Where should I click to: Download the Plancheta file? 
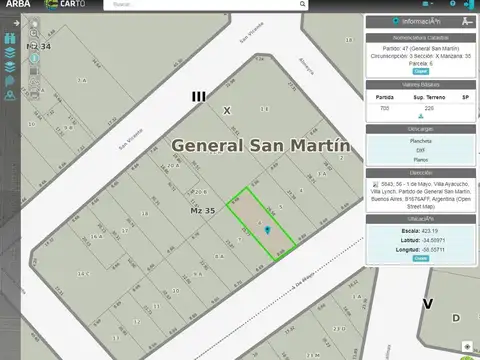(421, 141)
